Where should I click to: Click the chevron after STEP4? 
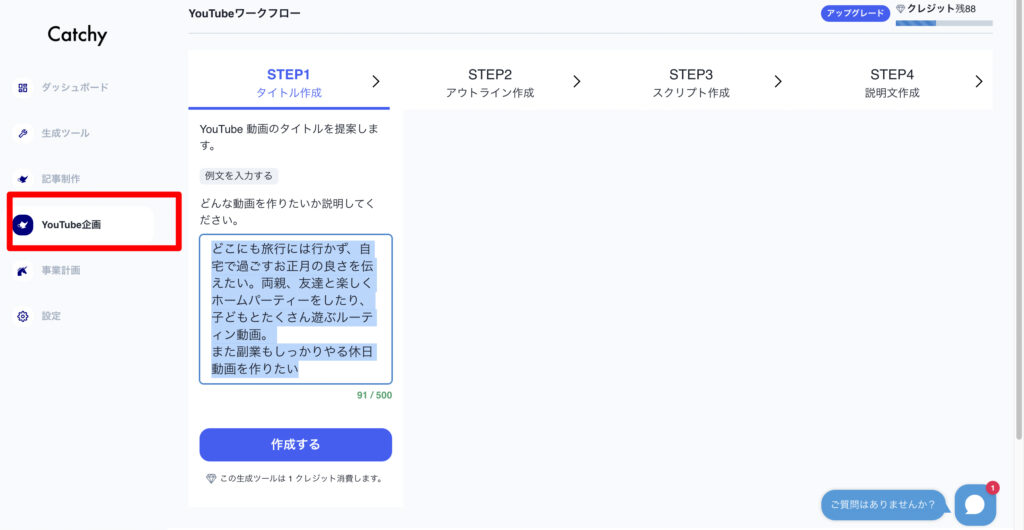click(x=979, y=82)
